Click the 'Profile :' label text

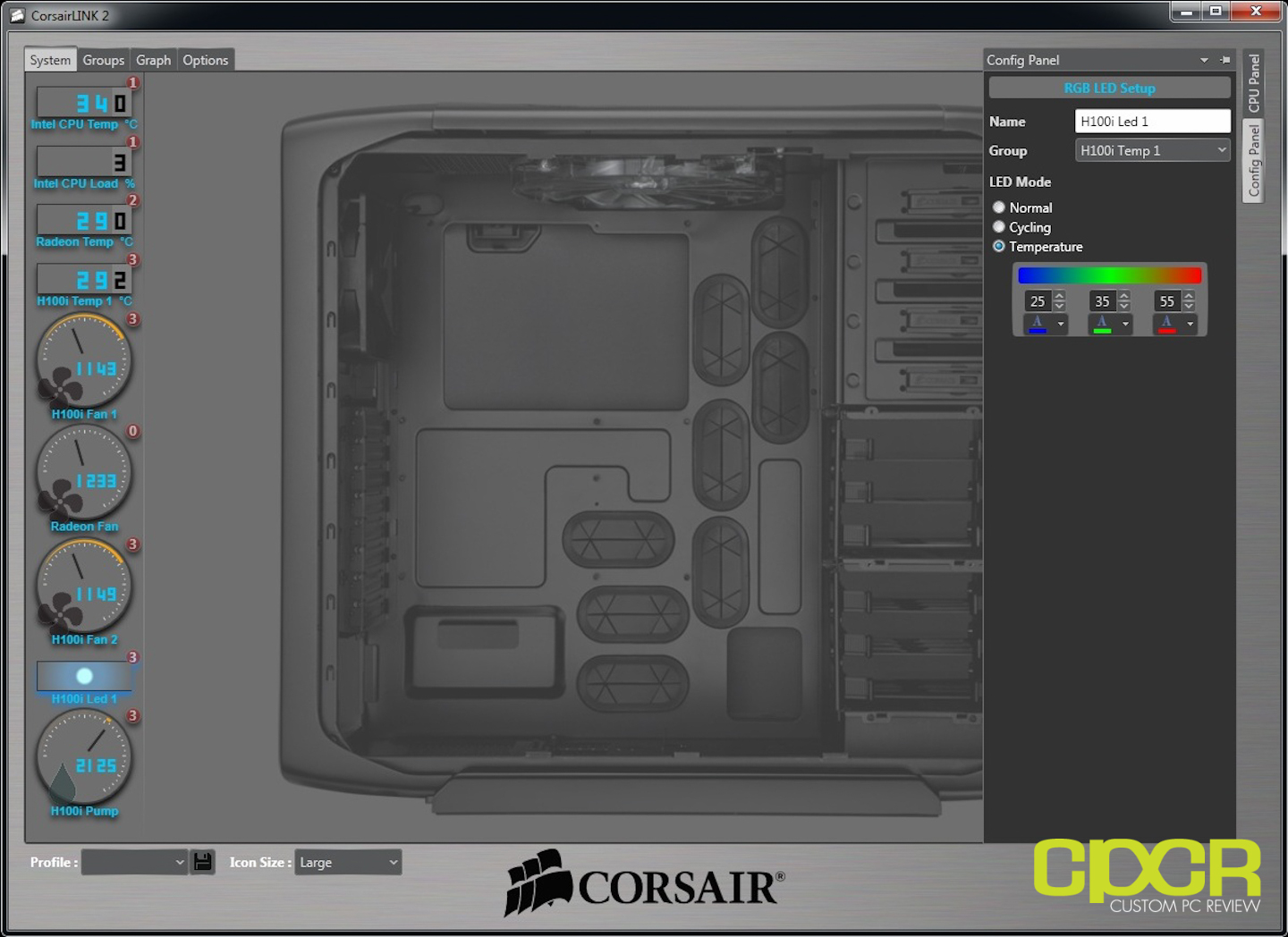point(54,862)
